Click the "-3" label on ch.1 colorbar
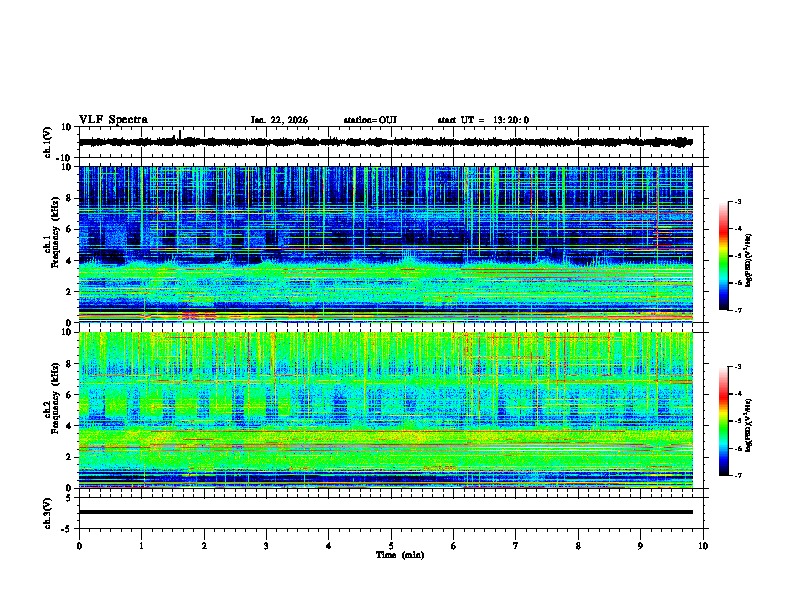Screen dimensions: 792x612 point(737,201)
